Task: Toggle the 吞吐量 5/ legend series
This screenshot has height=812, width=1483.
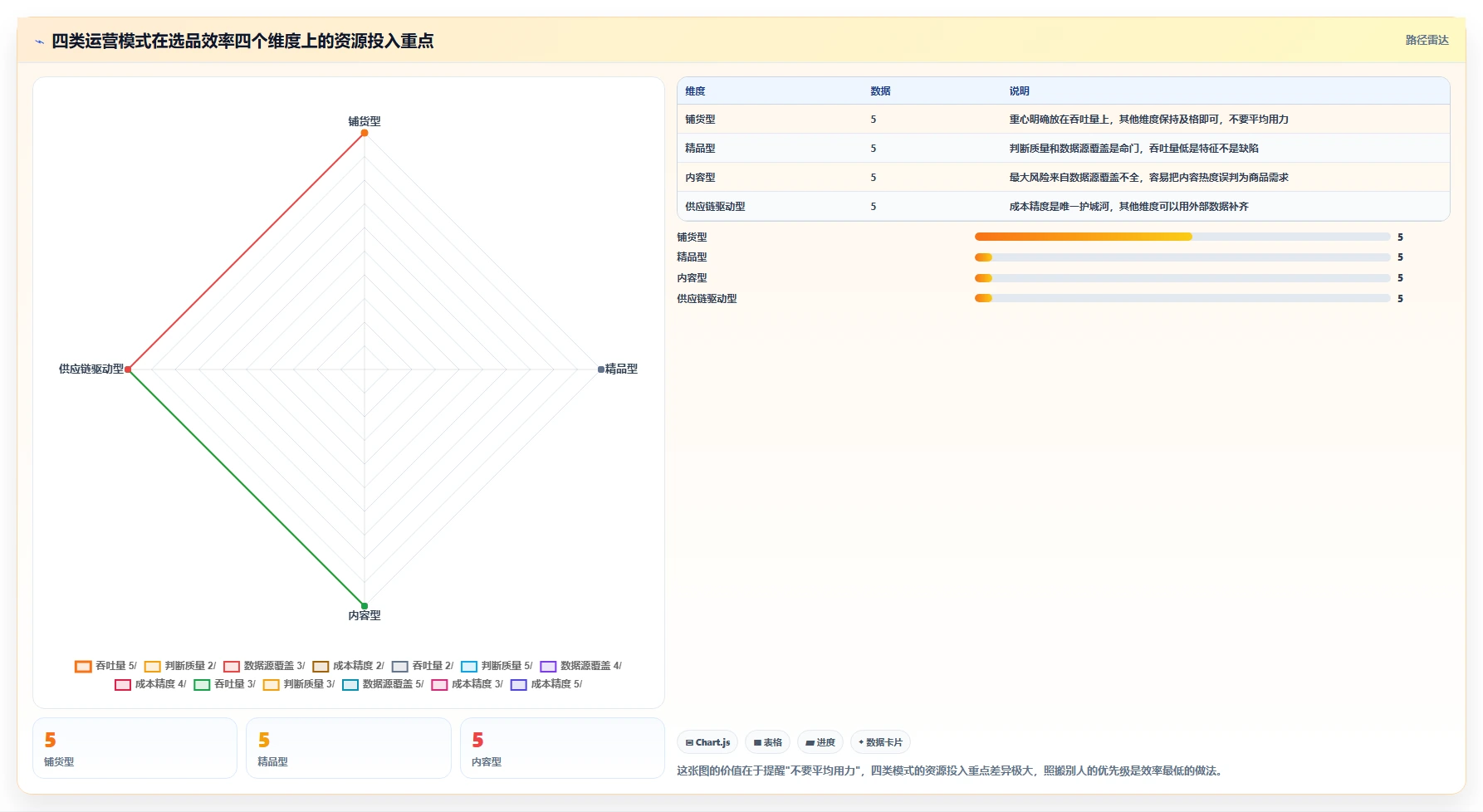Action: [105, 666]
